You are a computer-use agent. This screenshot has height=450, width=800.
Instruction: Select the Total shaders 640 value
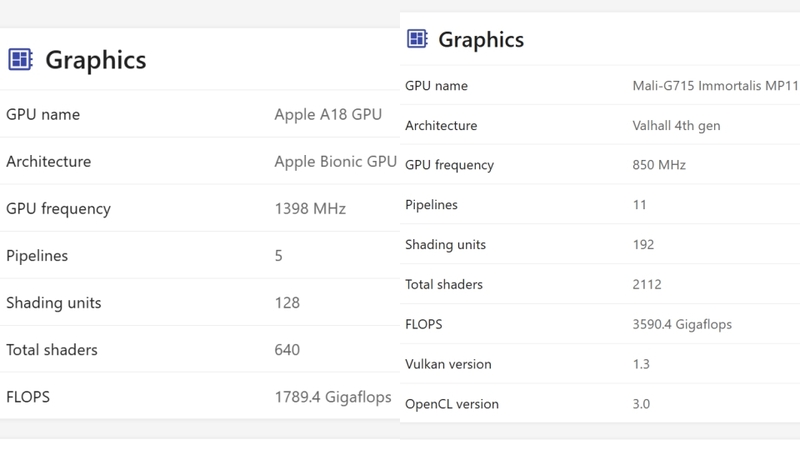[287, 350]
